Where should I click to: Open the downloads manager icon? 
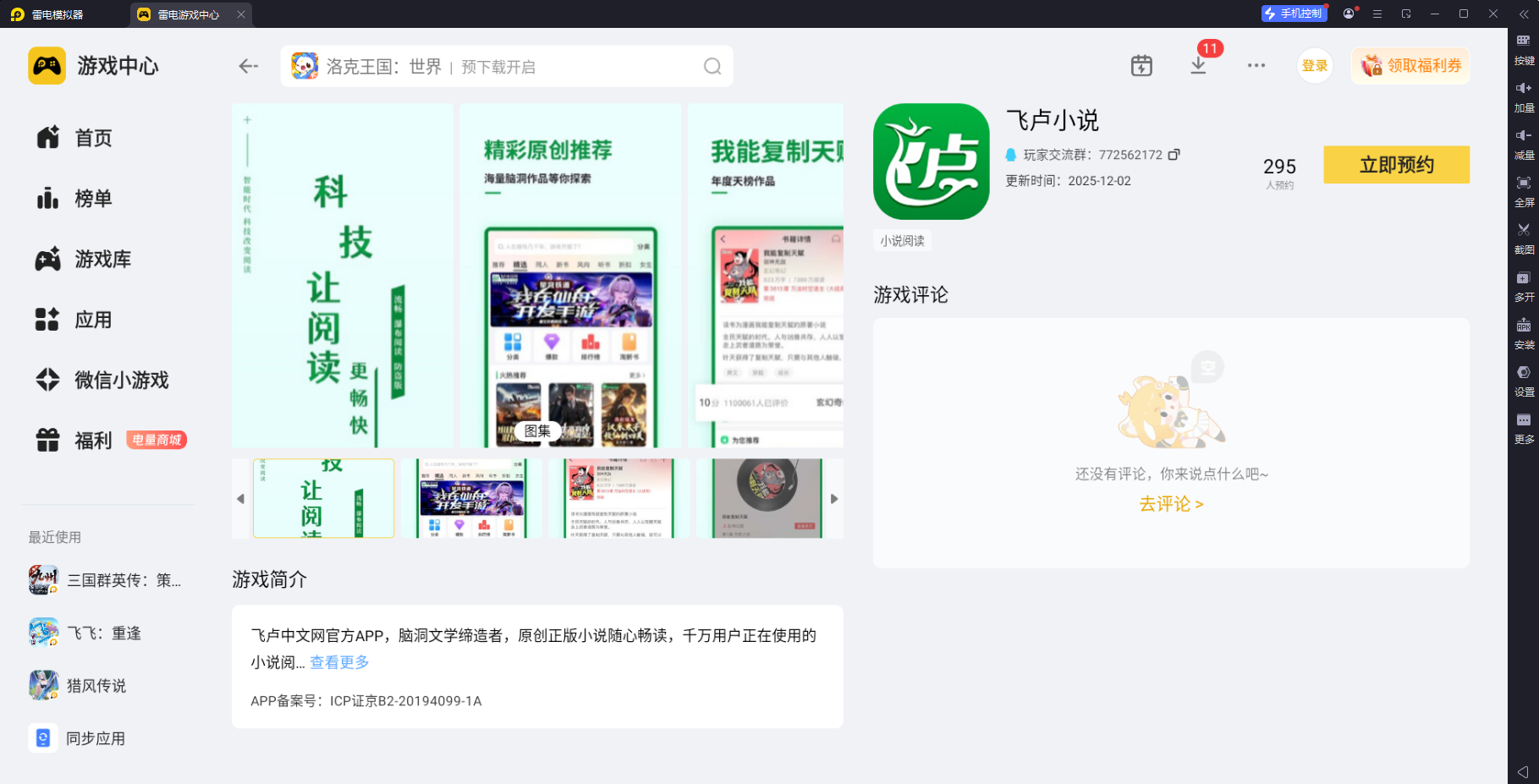tap(1198, 66)
